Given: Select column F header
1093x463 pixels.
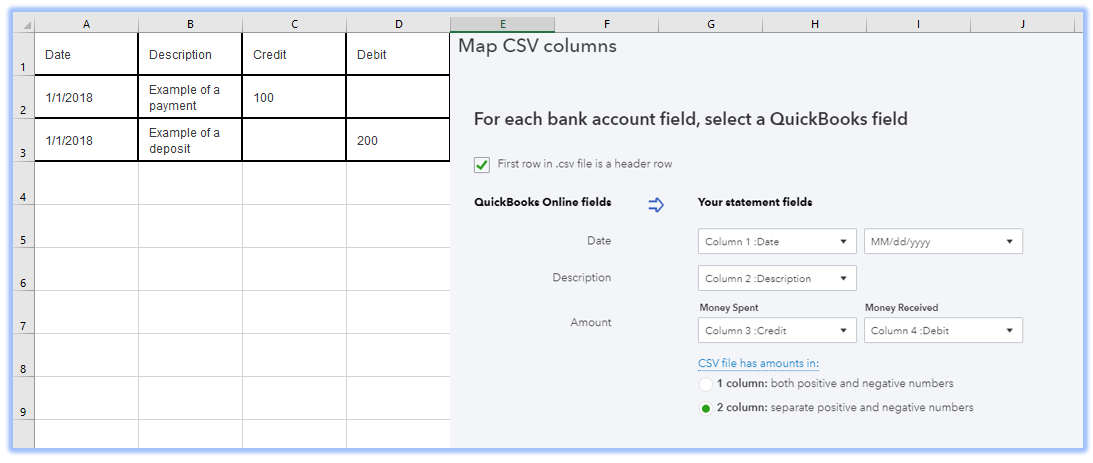Looking at the screenshot, I should [606, 24].
